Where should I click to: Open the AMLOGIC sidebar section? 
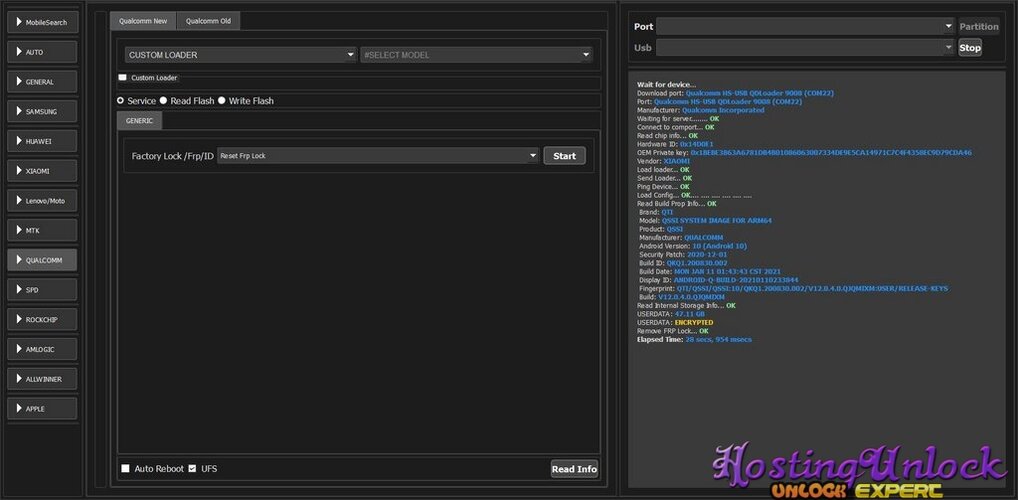pyautogui.click(x=42, y=349)
